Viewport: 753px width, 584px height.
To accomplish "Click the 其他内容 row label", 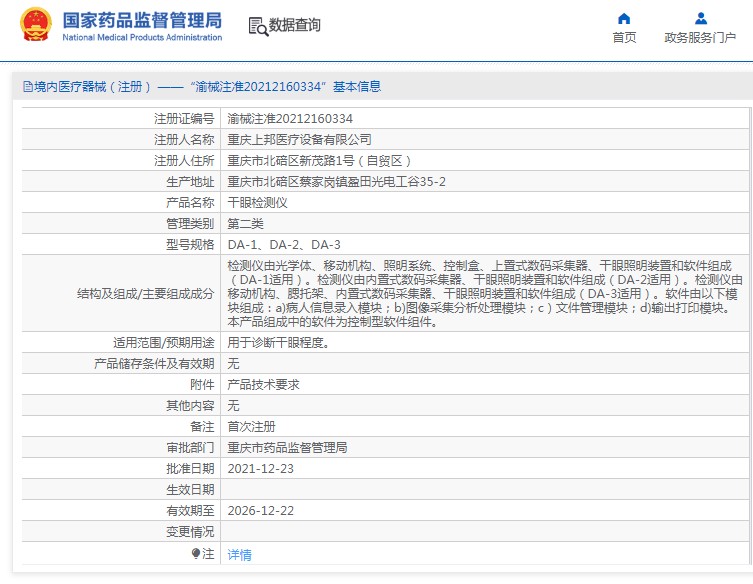I will click(x=190, y=406).
